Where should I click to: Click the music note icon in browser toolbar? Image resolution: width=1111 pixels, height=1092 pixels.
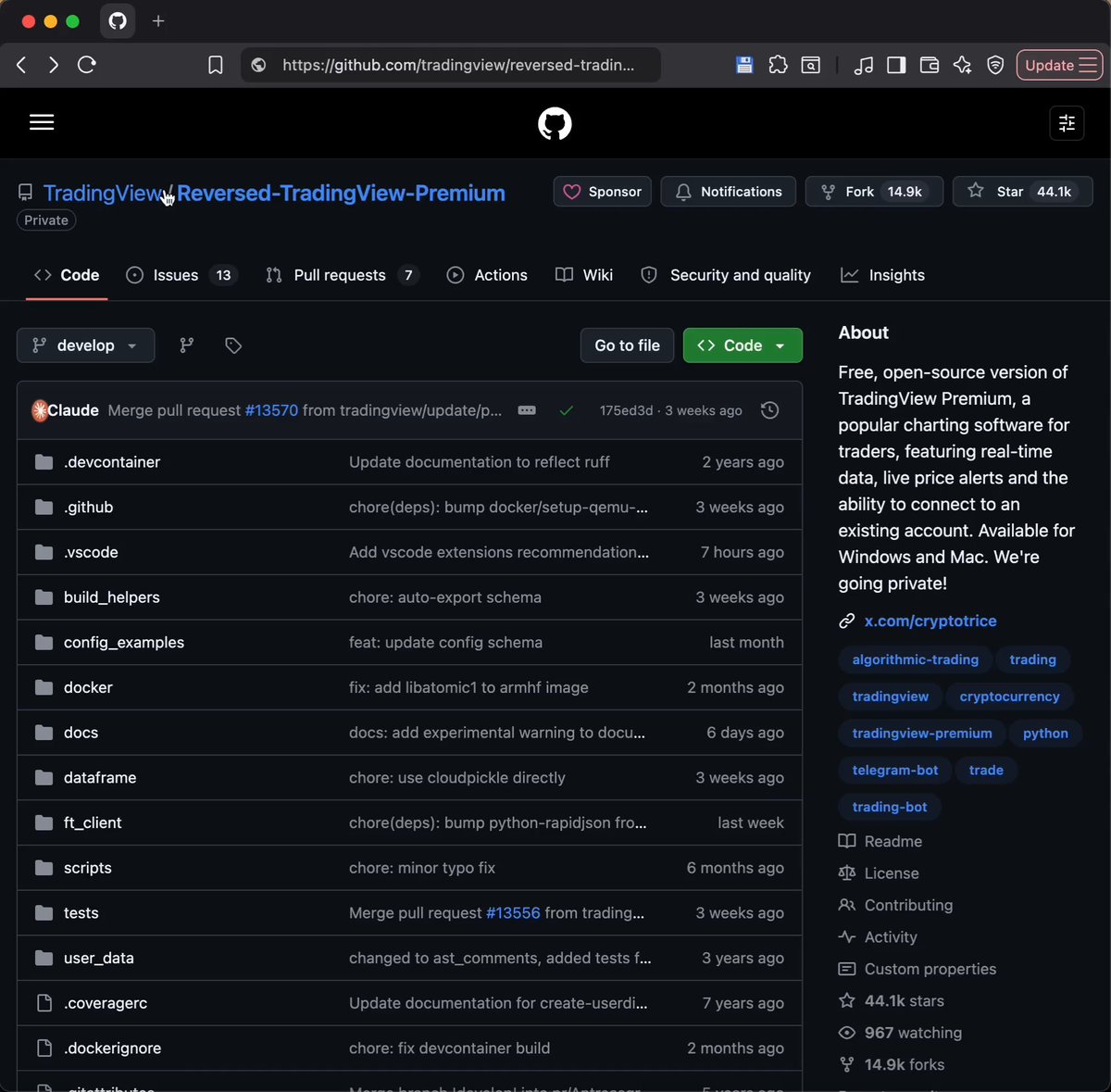click(863, 65)
